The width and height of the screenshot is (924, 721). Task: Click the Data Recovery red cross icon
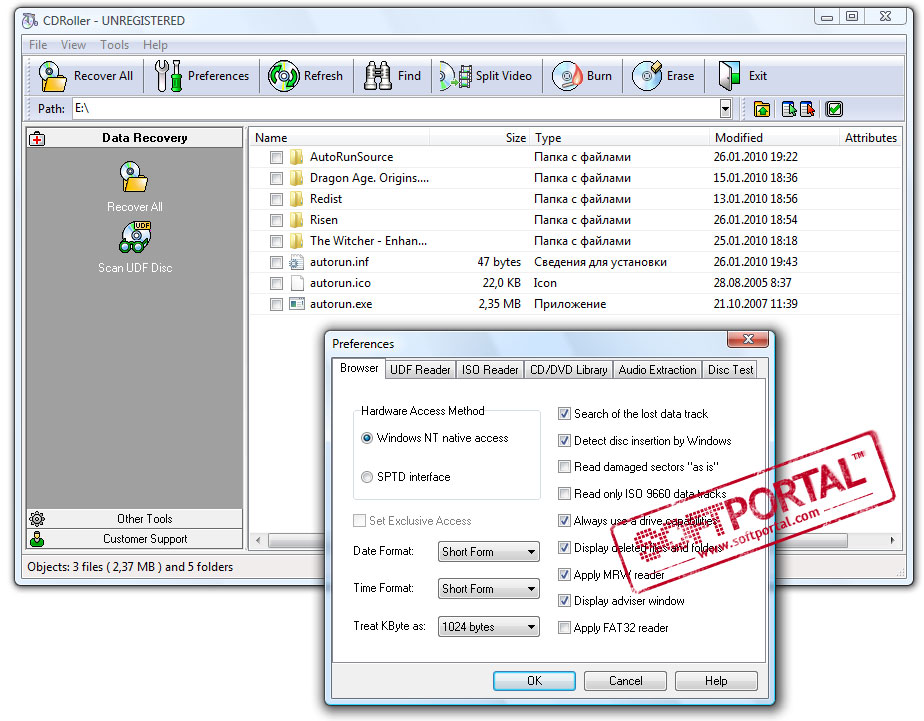tap(37, 138)
